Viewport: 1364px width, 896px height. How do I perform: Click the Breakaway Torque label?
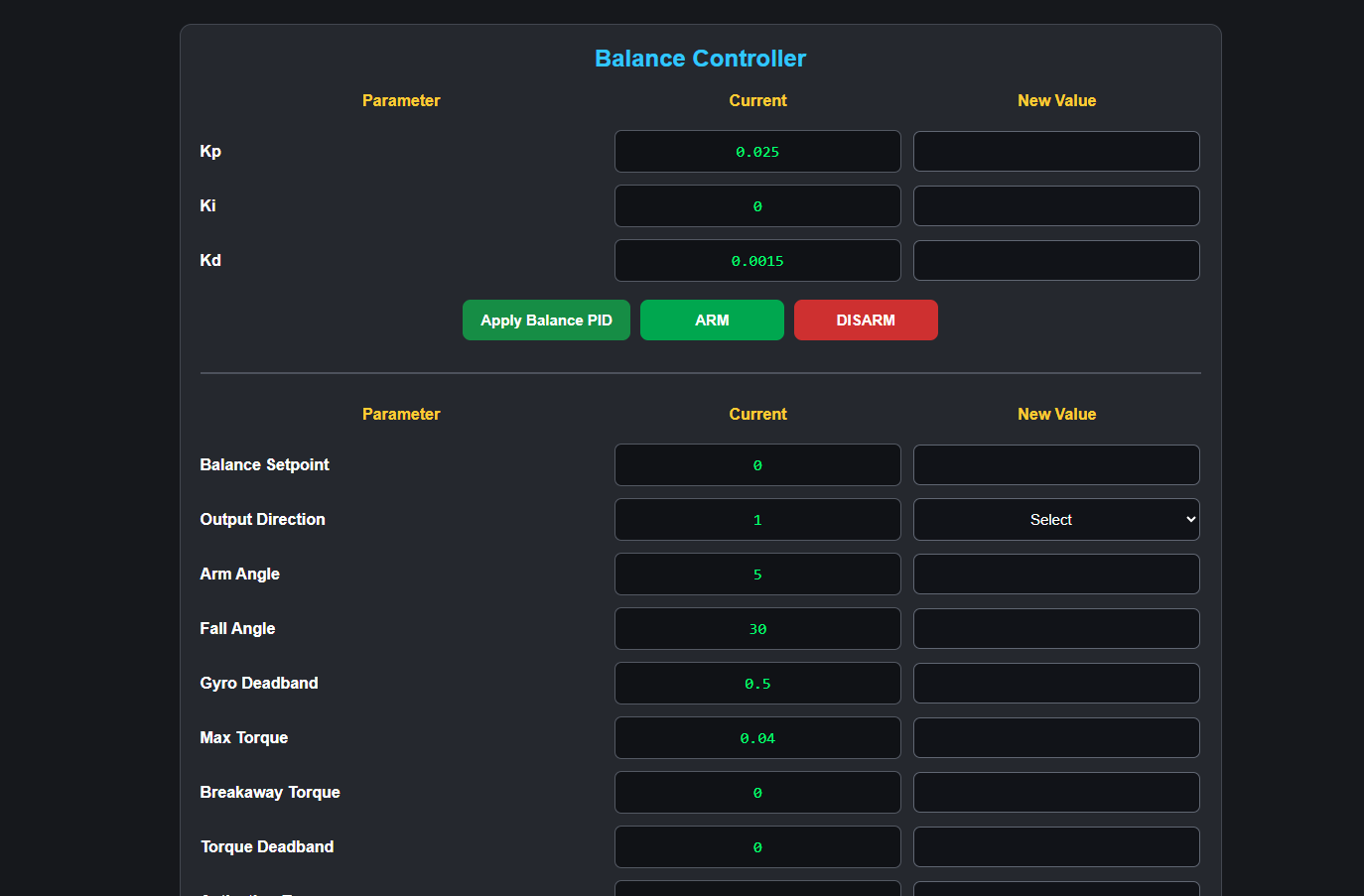click(270, 793)
